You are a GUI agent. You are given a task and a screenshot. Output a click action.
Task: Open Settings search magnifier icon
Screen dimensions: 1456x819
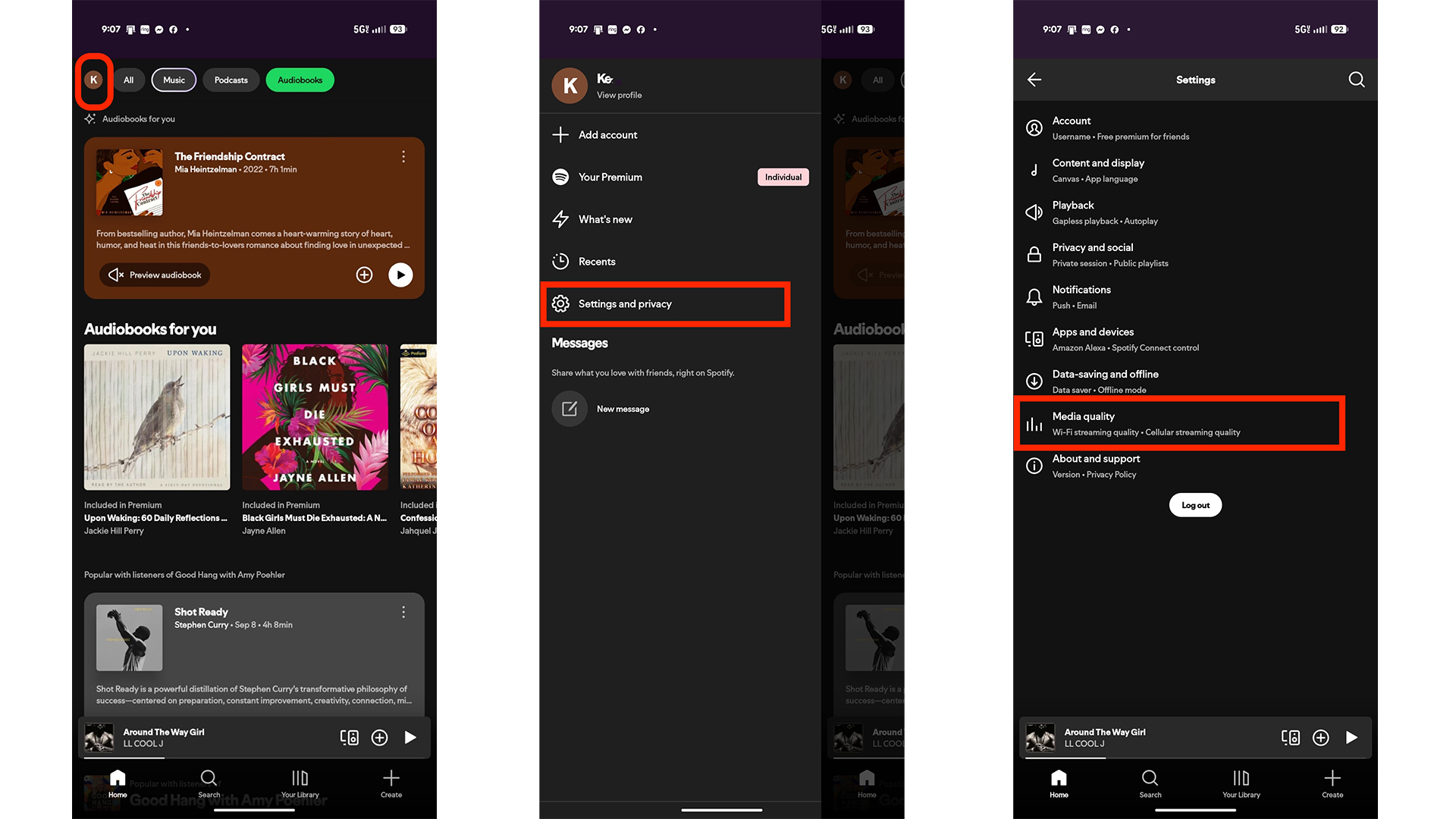coord(1356,80)
